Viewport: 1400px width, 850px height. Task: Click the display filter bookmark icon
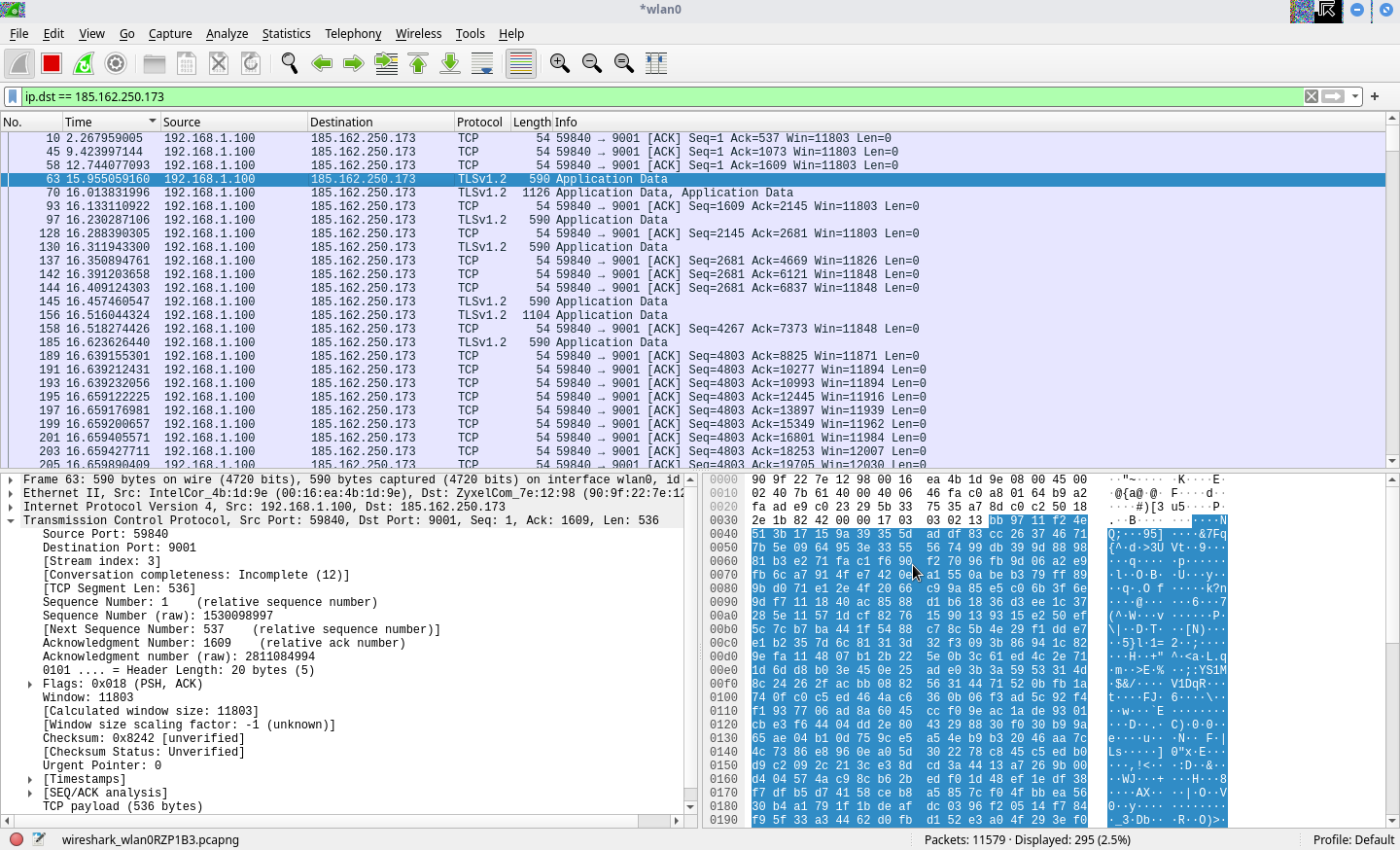pyautogui.click(x=13, y=96)
